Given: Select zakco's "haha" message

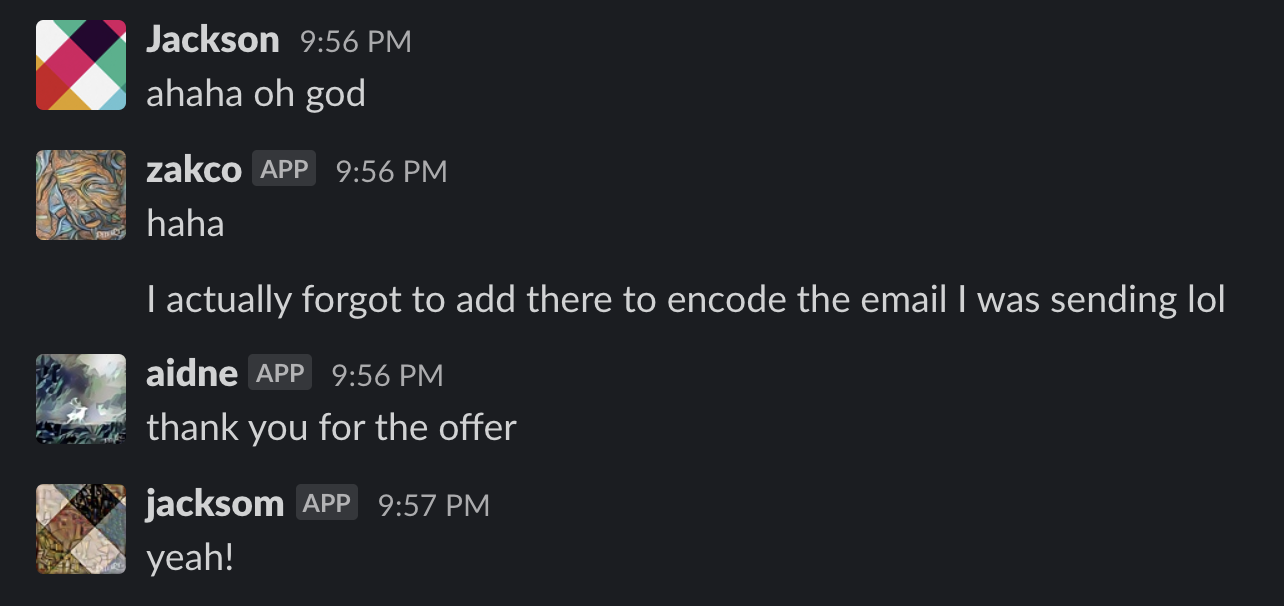Looking at the screenshot, I should 185,224.
